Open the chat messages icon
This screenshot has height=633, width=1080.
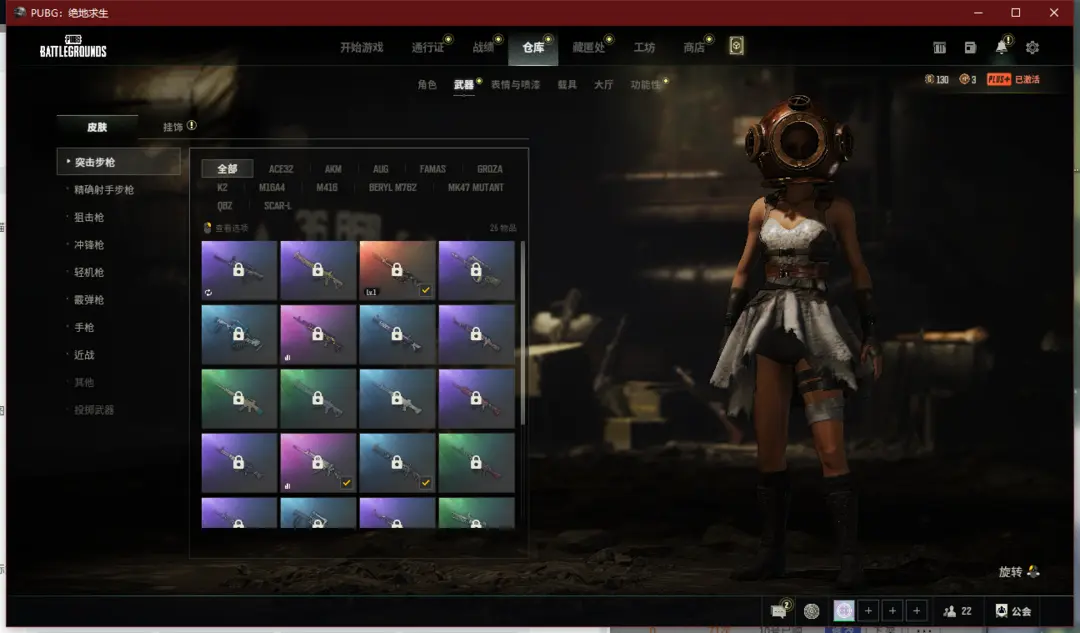(778, 611)
